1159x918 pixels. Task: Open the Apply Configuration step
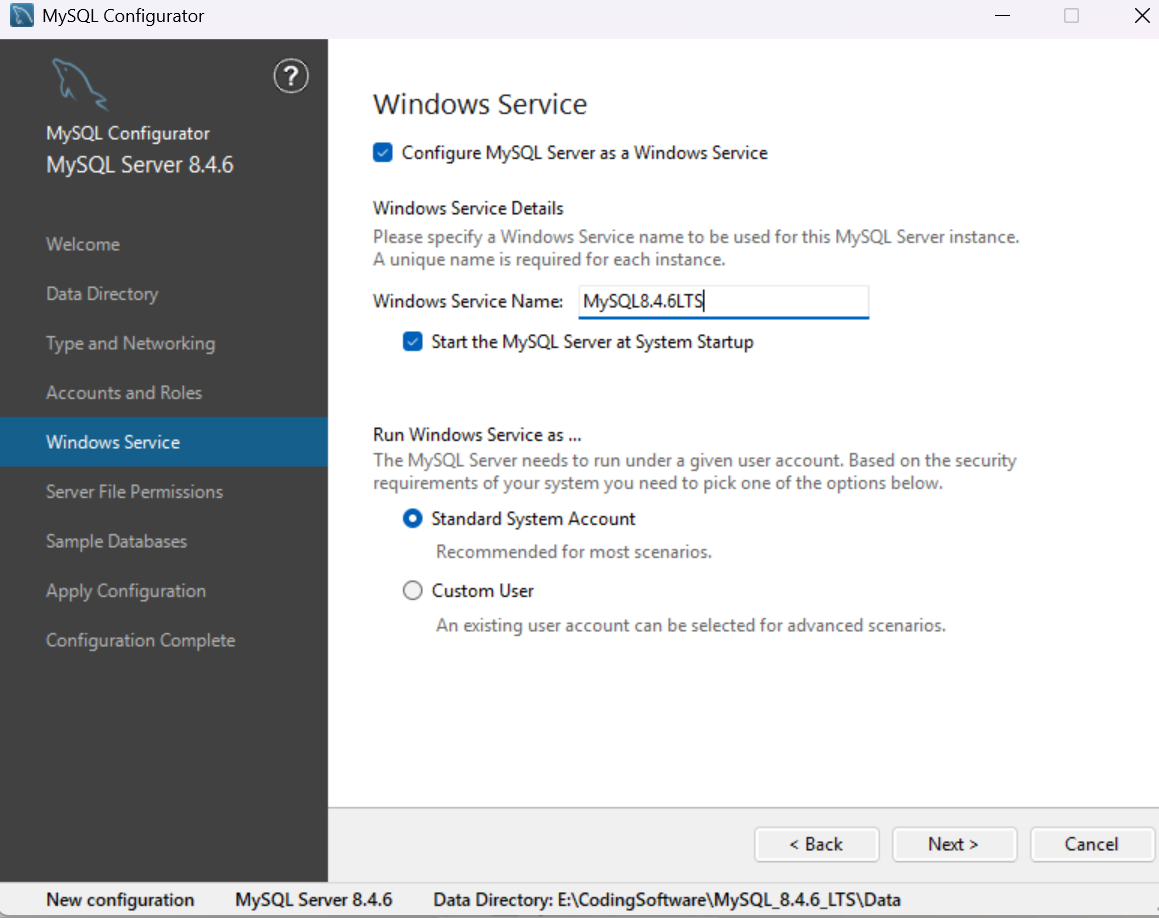(125, 590)
